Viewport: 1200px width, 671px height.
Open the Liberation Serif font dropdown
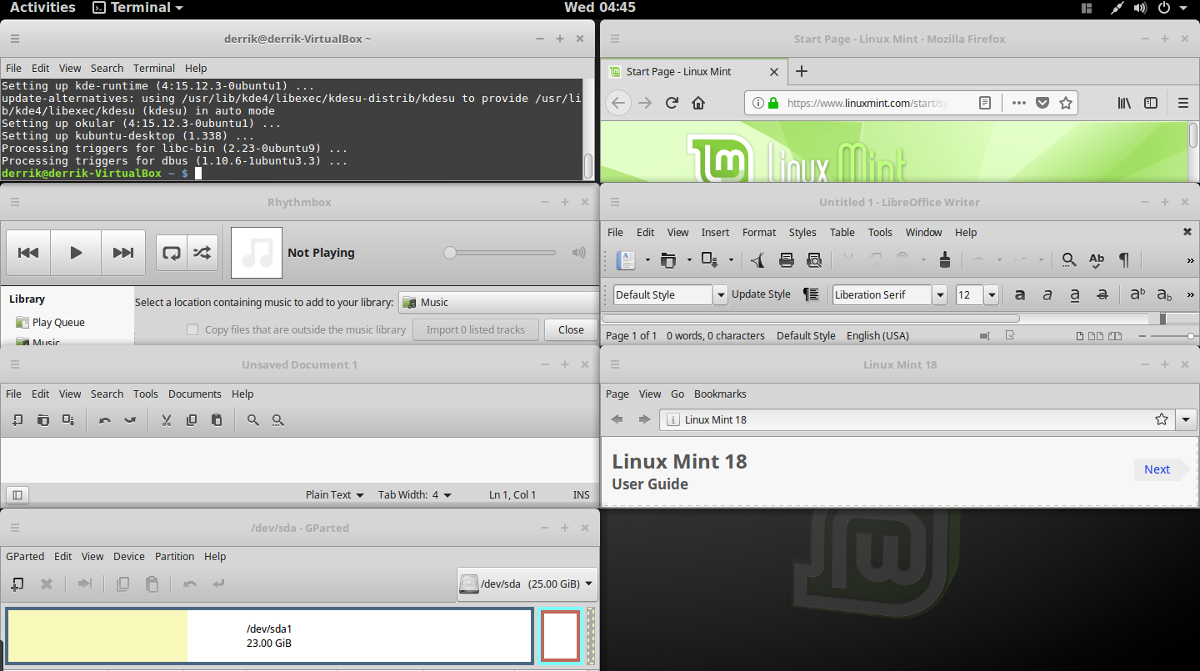pyautogui.click(x=938, y=294)
